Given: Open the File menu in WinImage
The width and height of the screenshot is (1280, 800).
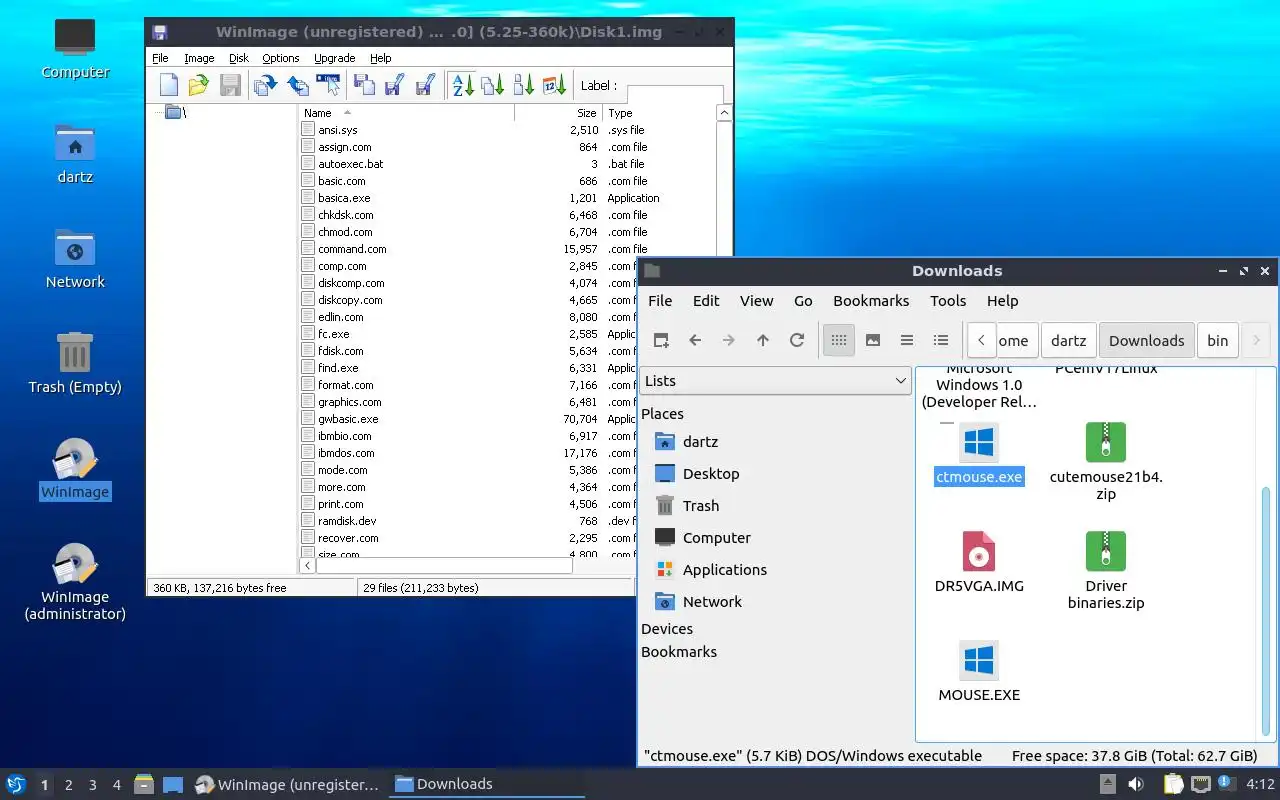Looking at the screenshot, I should click(160, 58).
